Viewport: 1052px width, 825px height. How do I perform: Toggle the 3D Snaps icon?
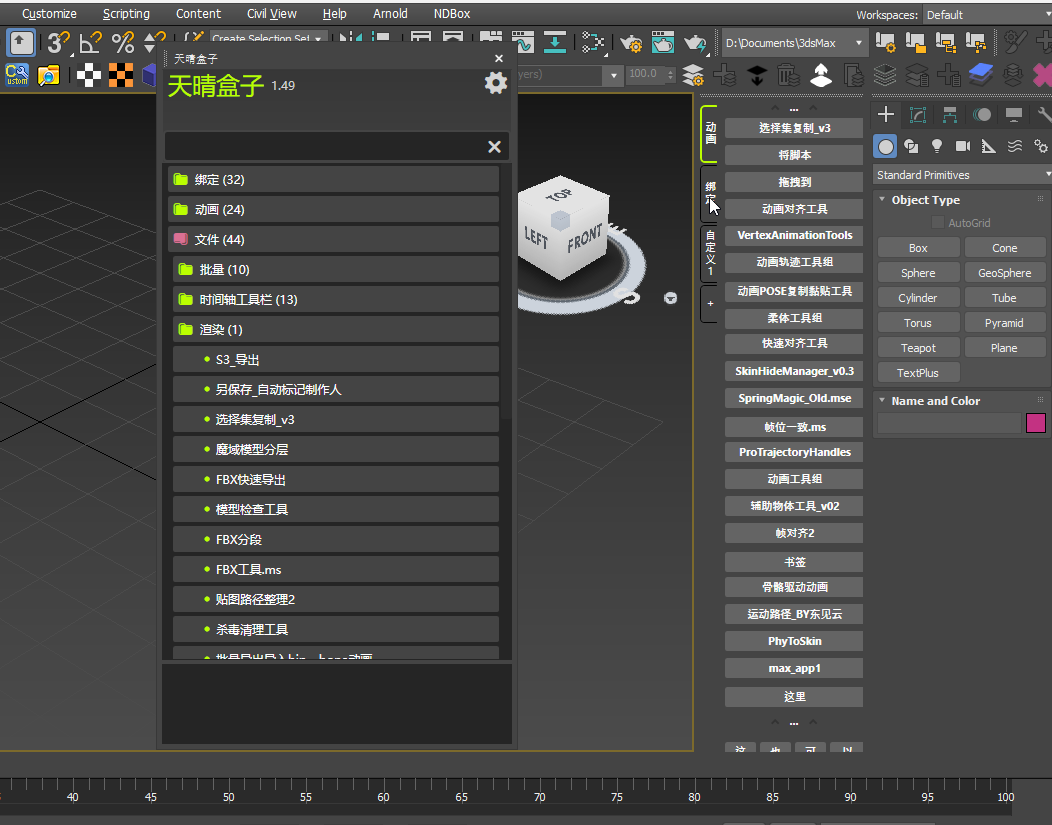(58, 43)
